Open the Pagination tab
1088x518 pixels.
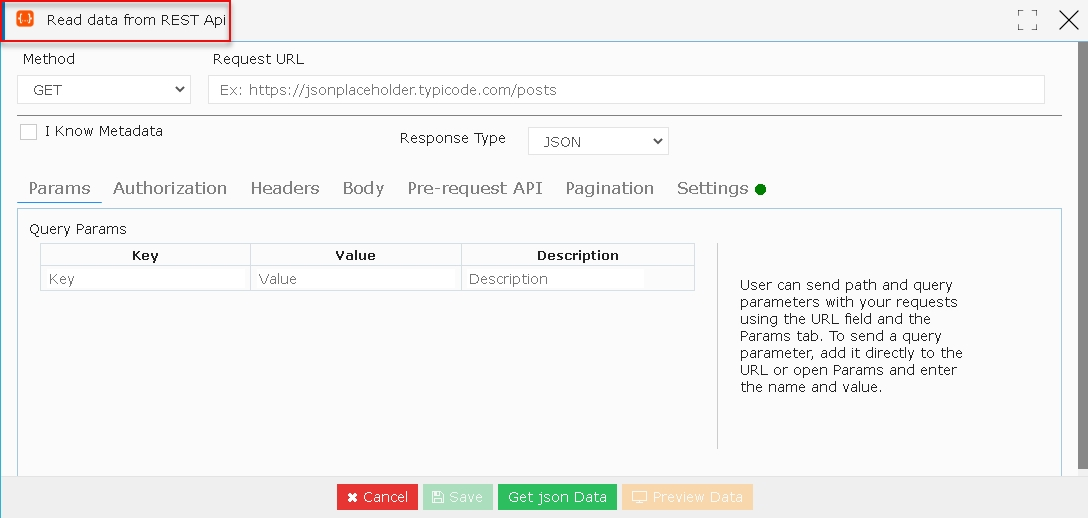(610, 189)
